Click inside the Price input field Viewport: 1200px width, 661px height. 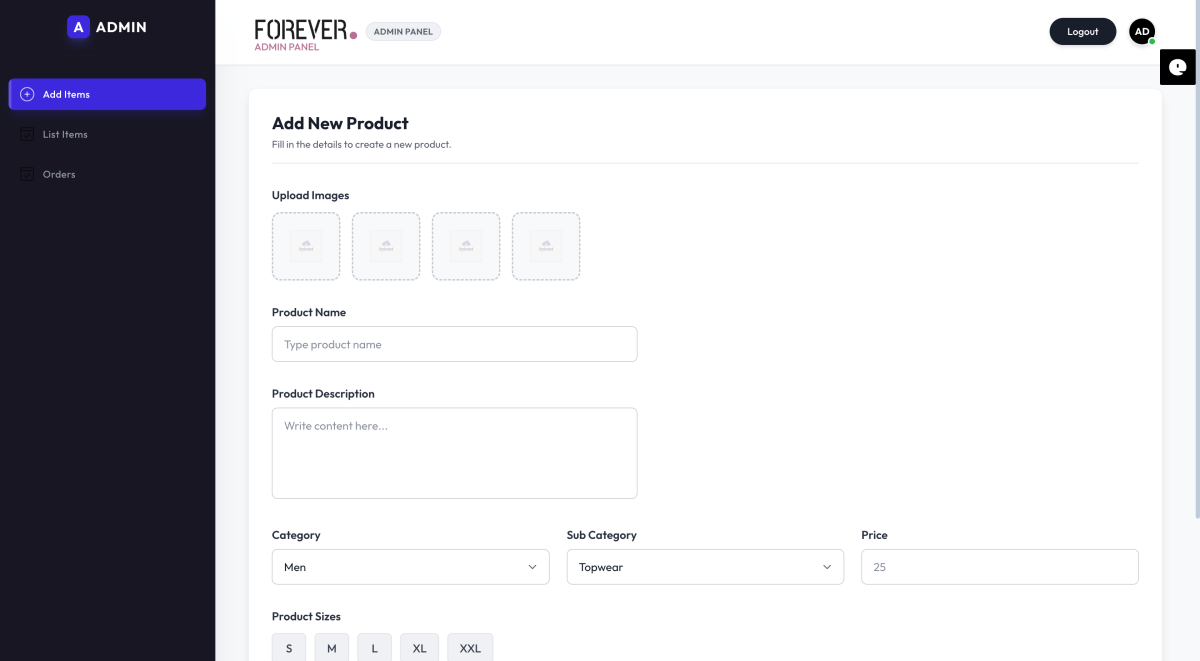(x=999, y=567)
